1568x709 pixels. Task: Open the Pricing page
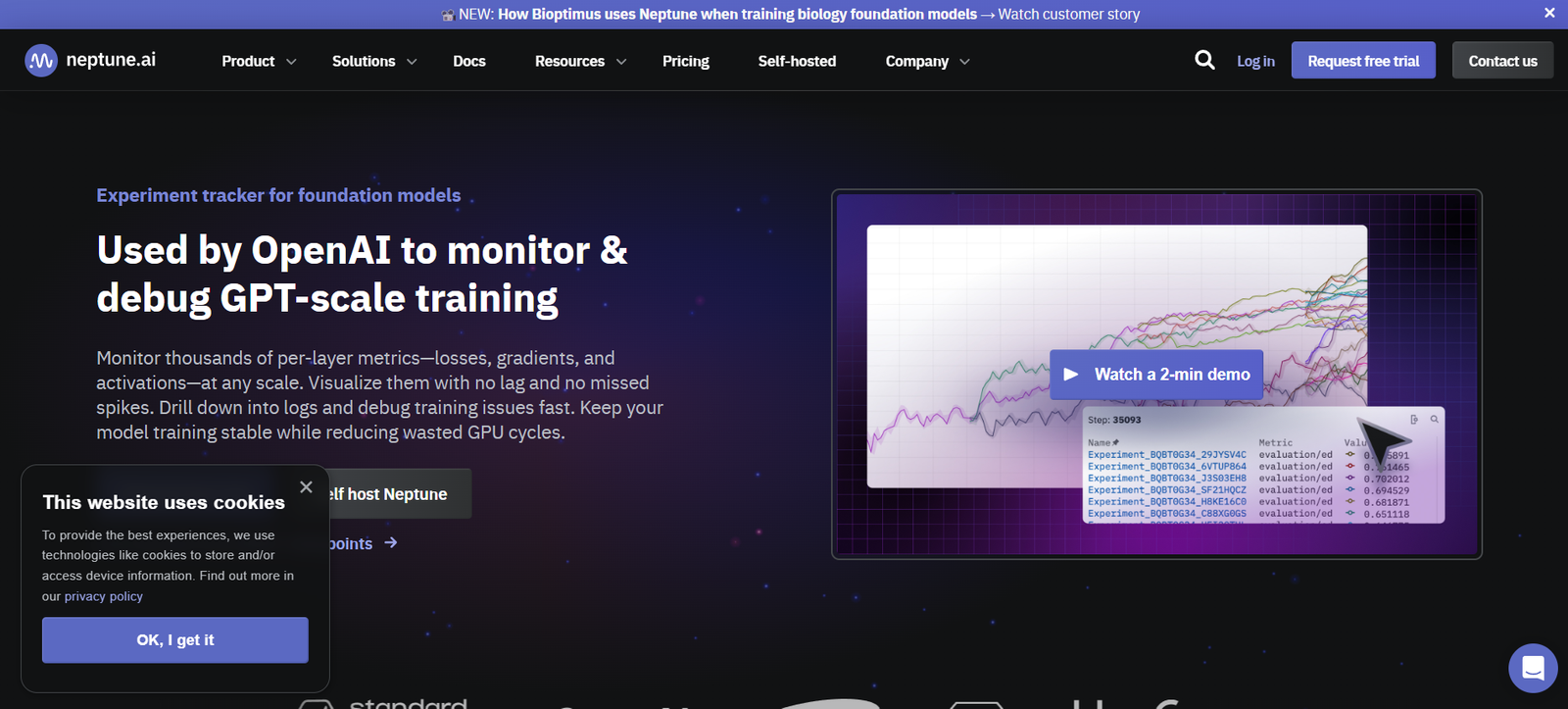click(x=685, y=61)
